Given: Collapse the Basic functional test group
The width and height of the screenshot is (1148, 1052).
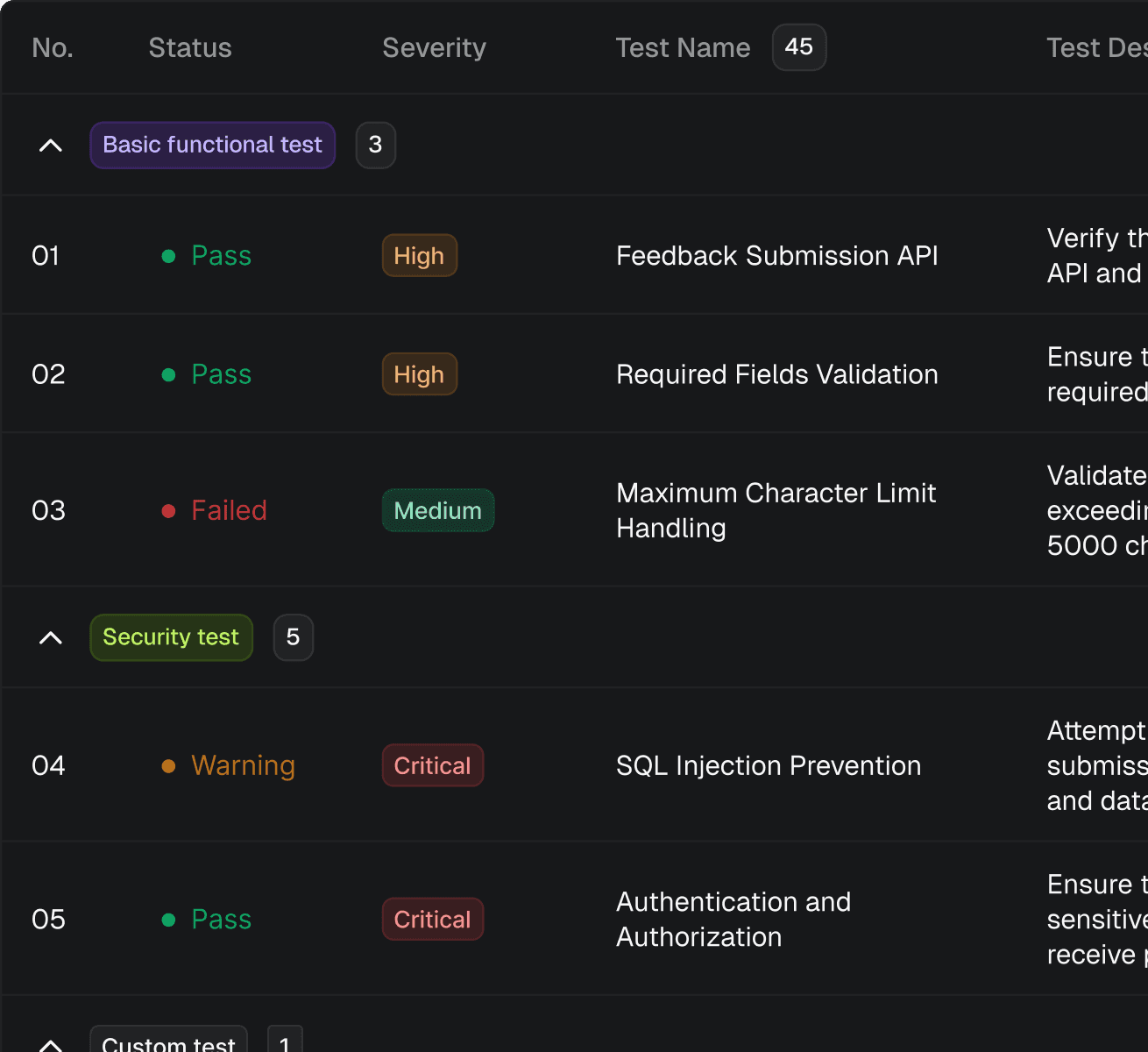Looking at the screenshot, I should click(51, 146).
